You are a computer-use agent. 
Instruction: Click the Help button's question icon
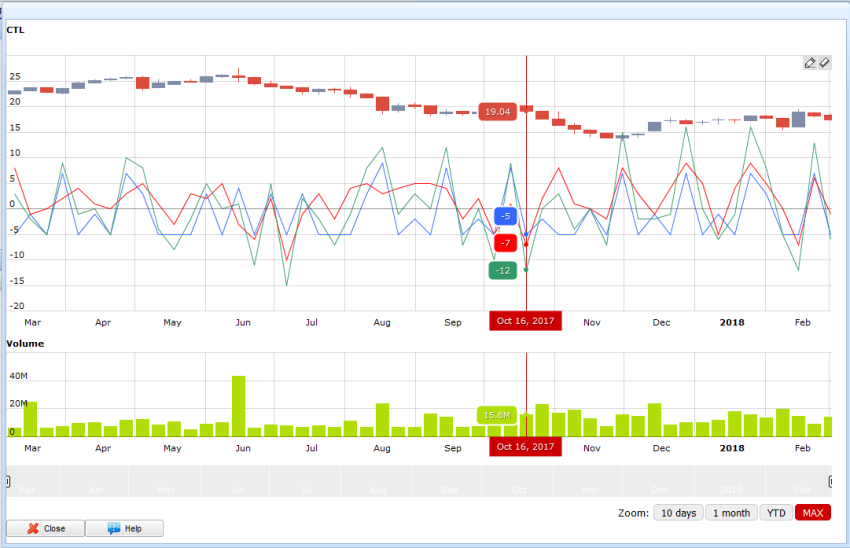[x=113, y=528]
